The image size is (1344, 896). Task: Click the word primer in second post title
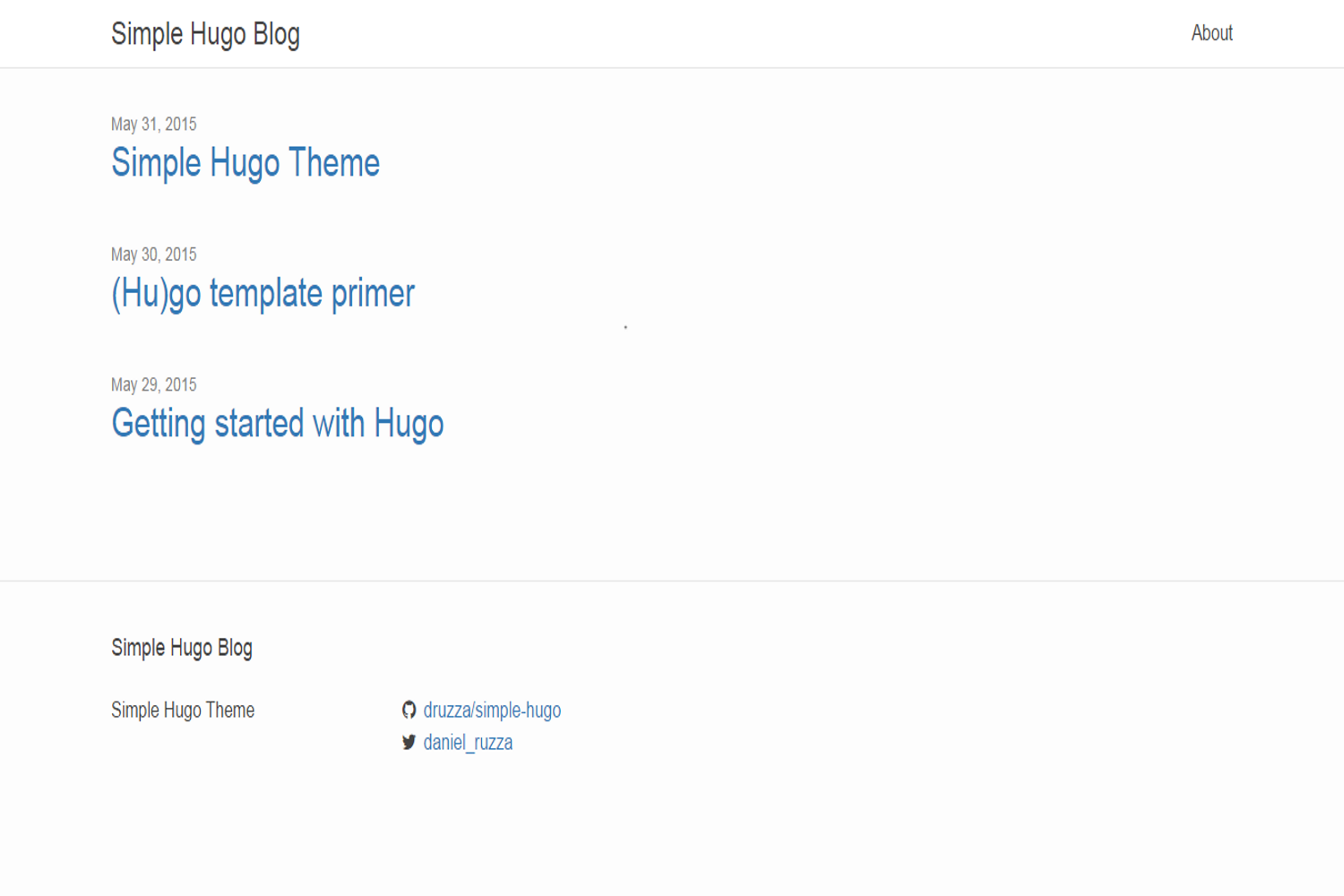point(373,294)
